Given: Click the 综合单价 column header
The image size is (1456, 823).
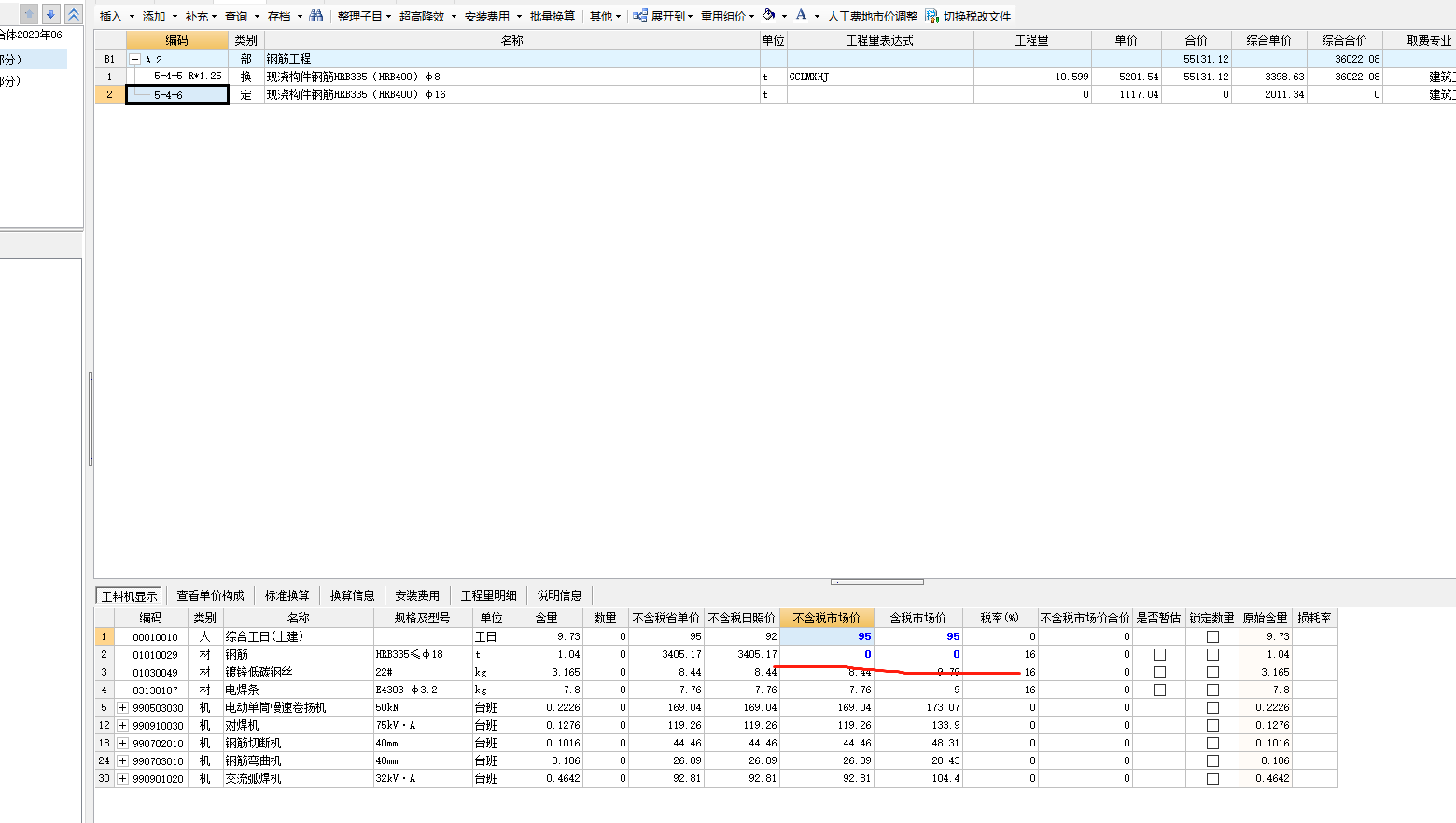Looking at the screenshot, I should tap(1268, 40).
